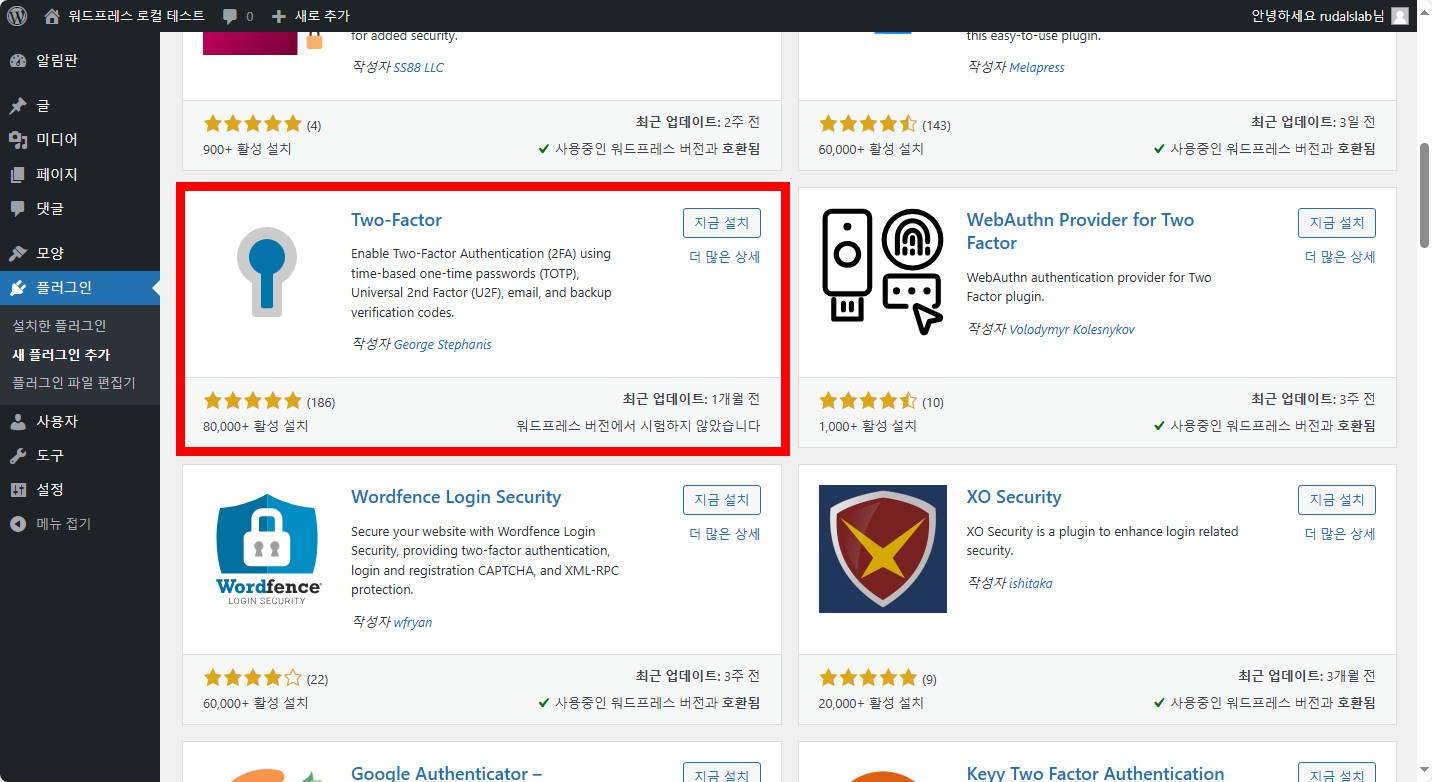Click the vertical page scrollbar thumb
Viewport: 1432px width, 782px height.
pos(1424,195)
